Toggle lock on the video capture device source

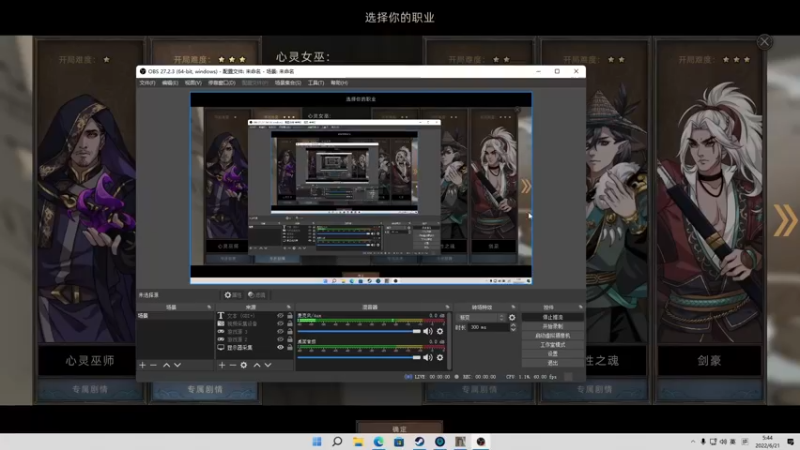point(290,323)
